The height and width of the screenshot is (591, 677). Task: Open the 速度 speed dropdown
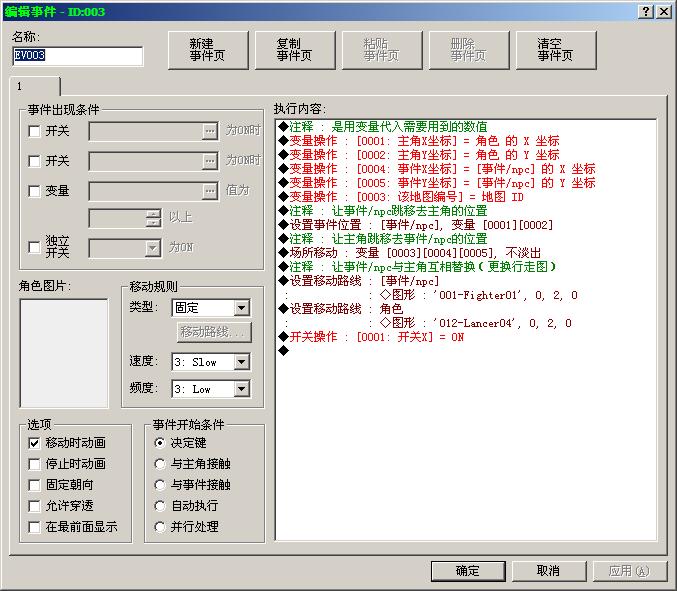coord(242,362)
